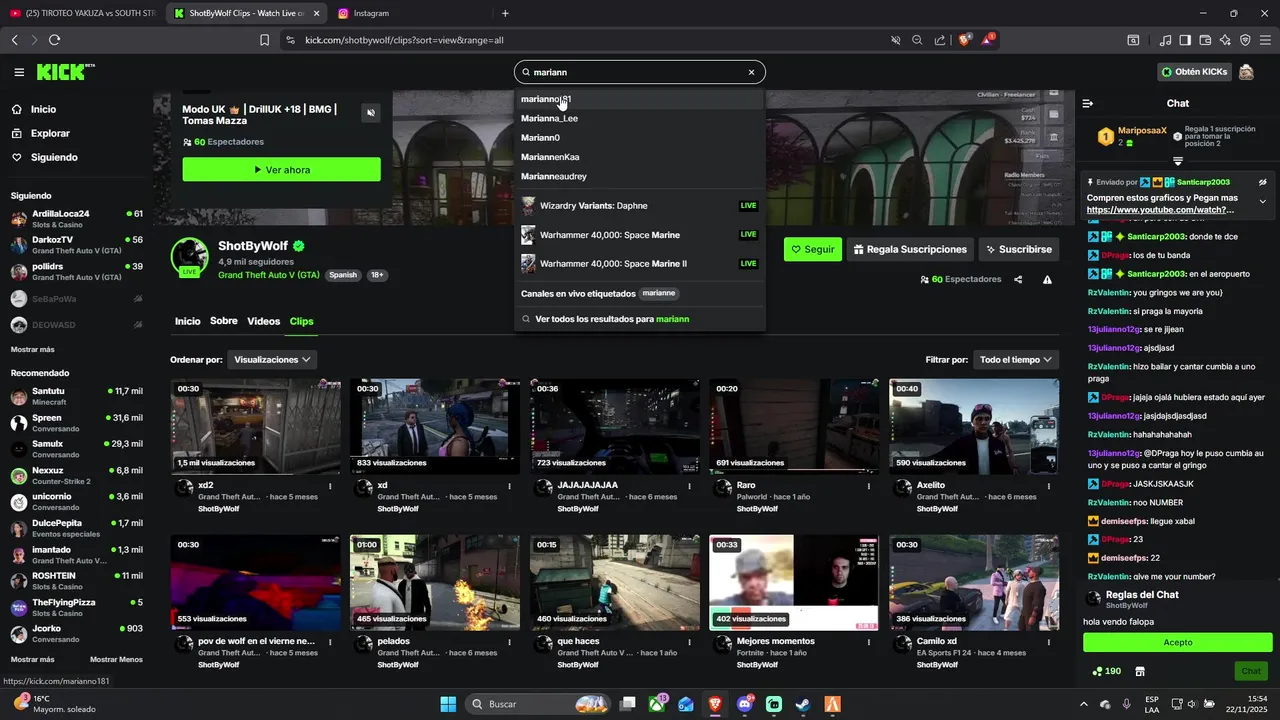
Task: Open the Kick hamburger menu
Action: coord(19,72)
